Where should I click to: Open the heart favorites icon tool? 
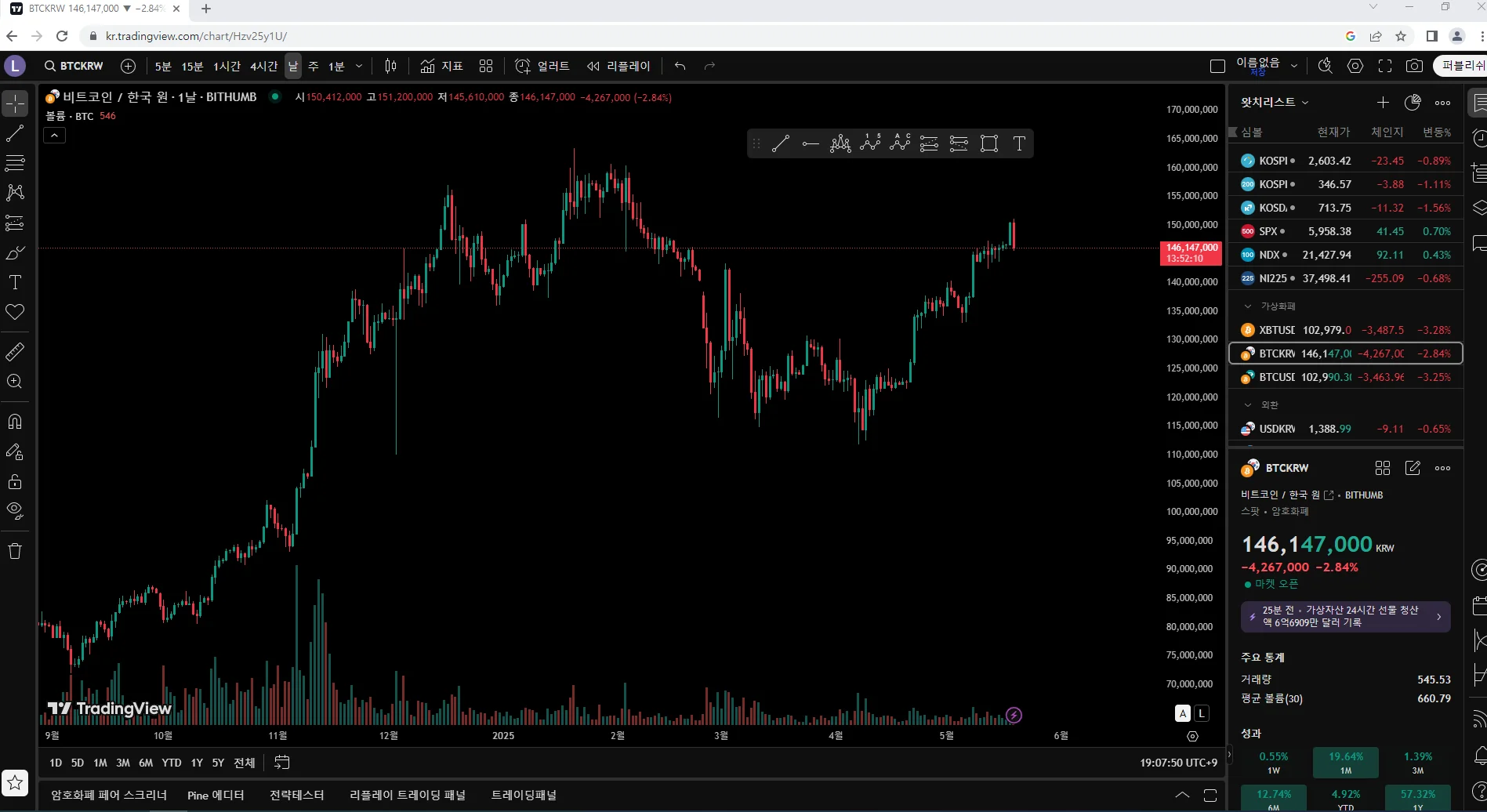(15, 312)
